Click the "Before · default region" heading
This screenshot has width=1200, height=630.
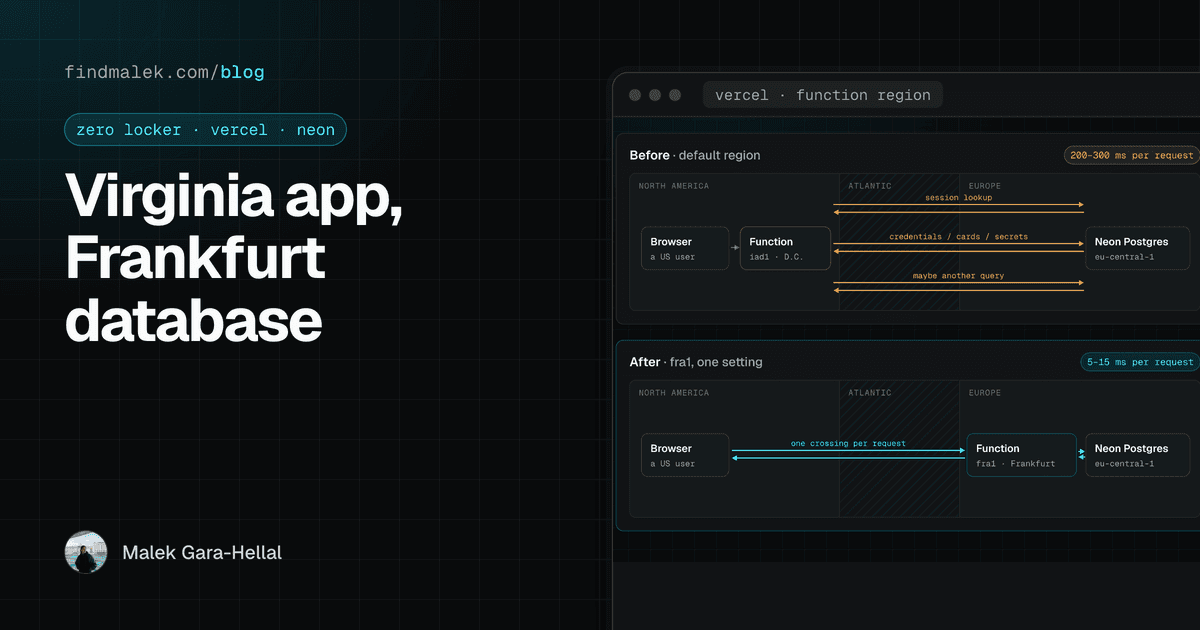click(695, 155)
